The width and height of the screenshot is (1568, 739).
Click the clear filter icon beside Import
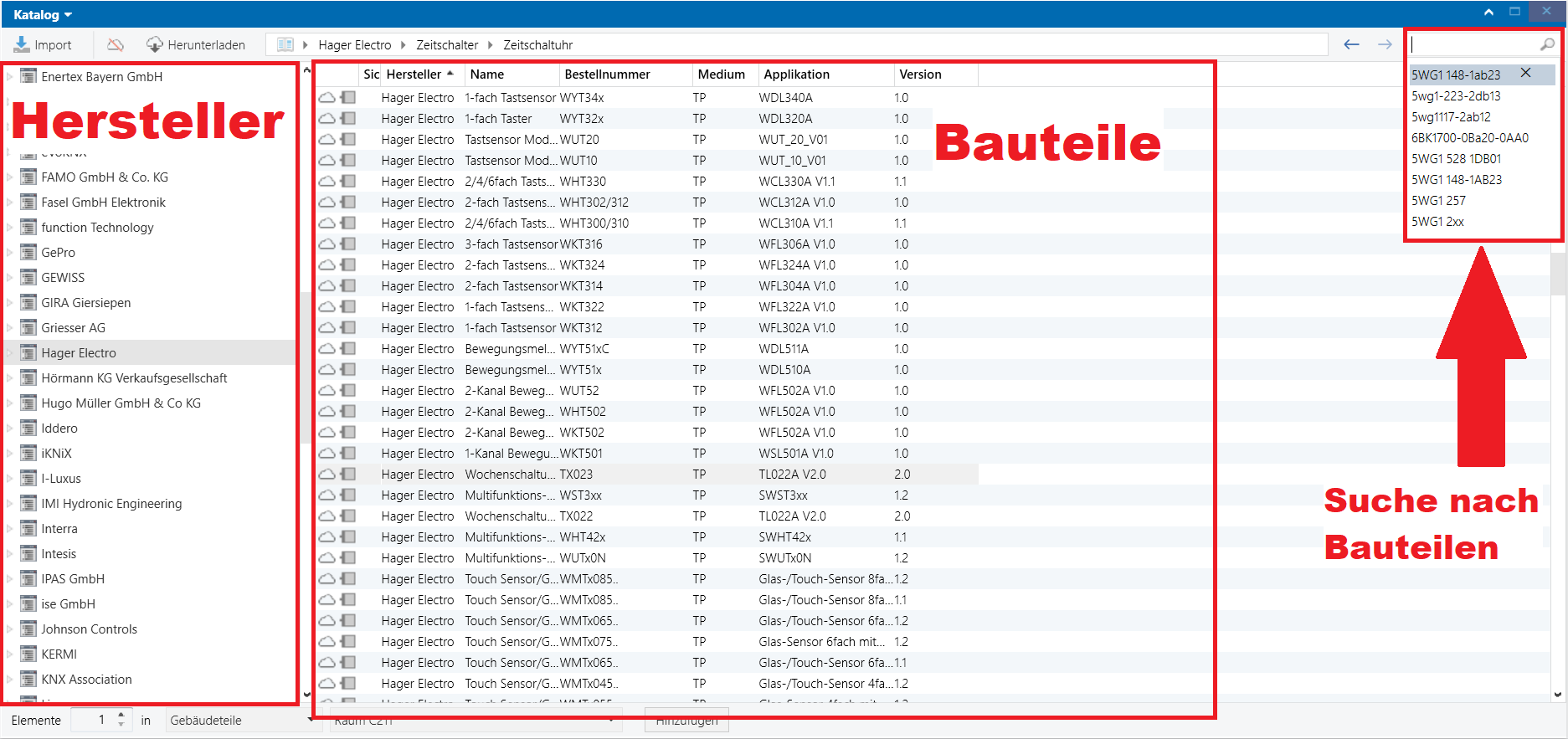(x=116, y=44)
